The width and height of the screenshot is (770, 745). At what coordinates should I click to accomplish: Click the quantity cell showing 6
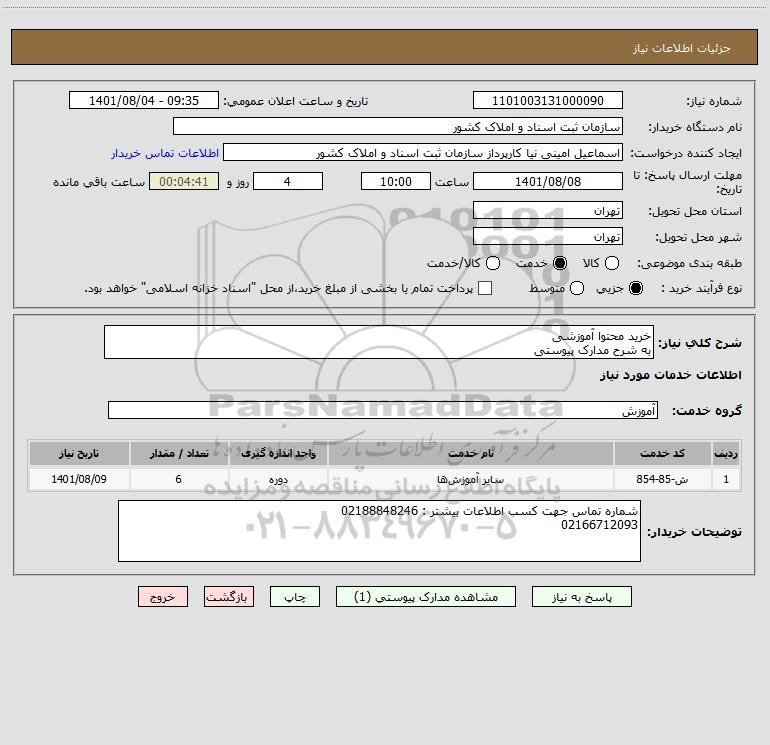click(179, 479)
